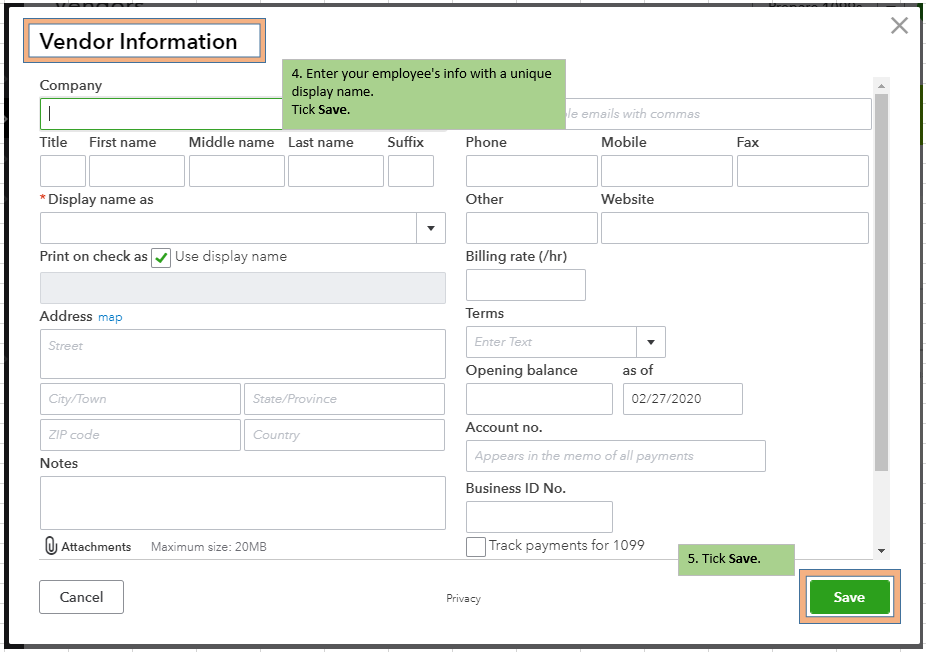The image size is (926, 652).
Task: Focus the Website field
Action: [x=735, y=228]
